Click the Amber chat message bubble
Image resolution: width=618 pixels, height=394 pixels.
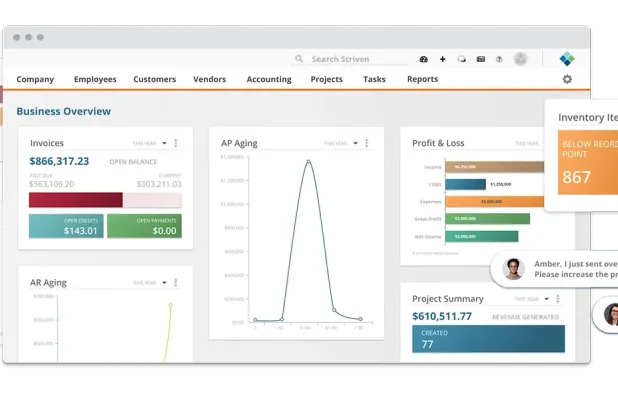tap(555, 269)
